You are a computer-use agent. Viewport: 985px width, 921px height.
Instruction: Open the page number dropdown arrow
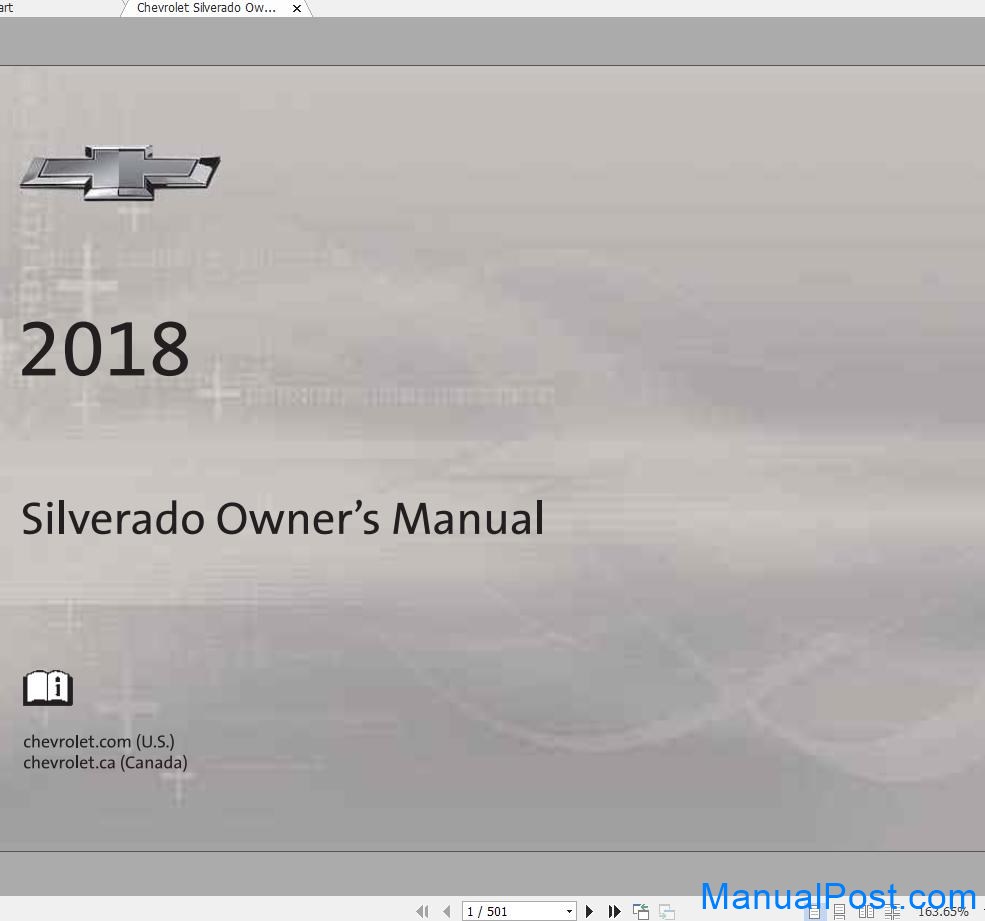click(569, 911)
